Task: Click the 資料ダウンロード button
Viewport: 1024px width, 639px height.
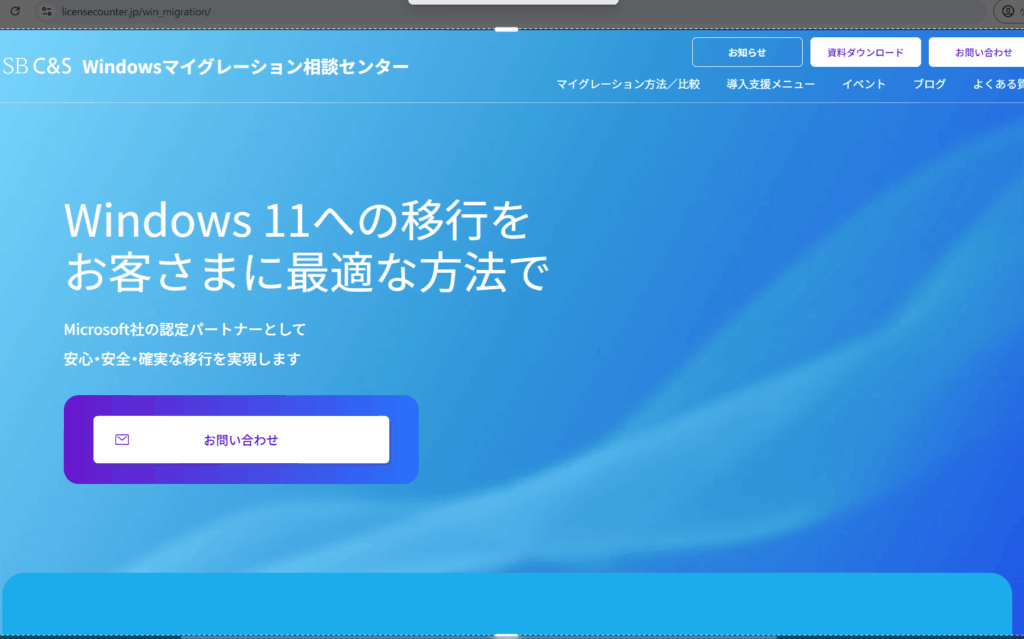Action: (x=865, y=52)
